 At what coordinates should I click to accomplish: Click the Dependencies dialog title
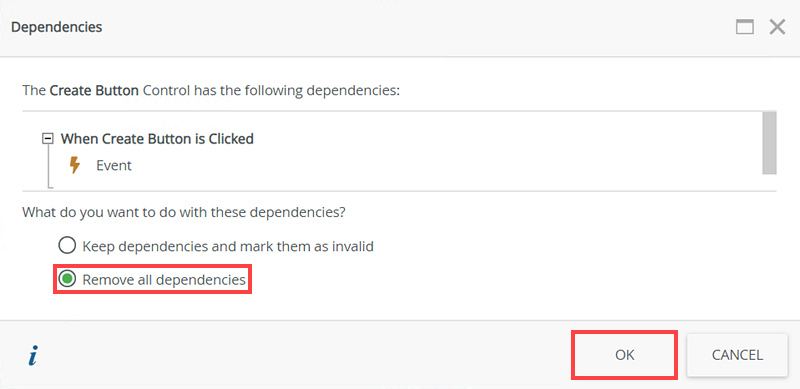click(x=57, y=27)
